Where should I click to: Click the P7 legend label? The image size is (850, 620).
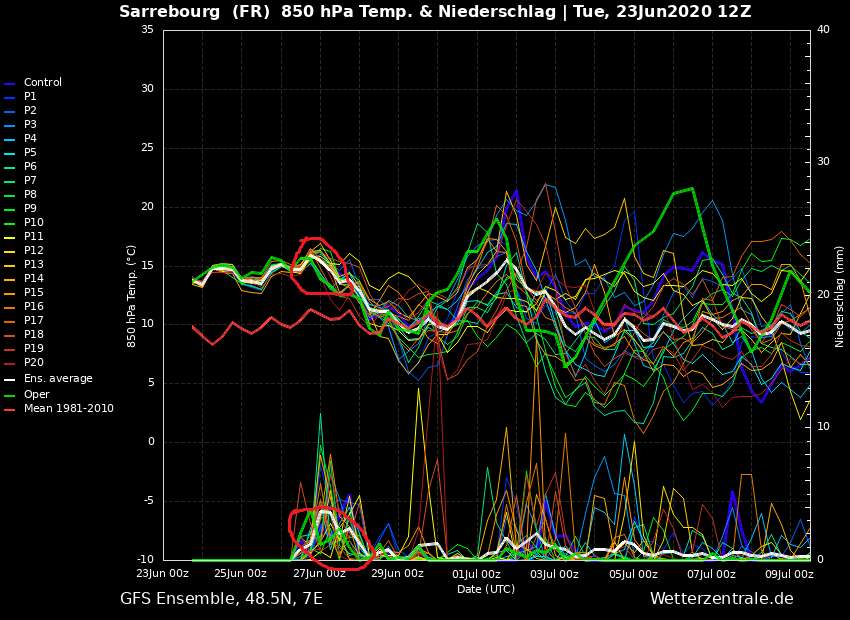30,180
